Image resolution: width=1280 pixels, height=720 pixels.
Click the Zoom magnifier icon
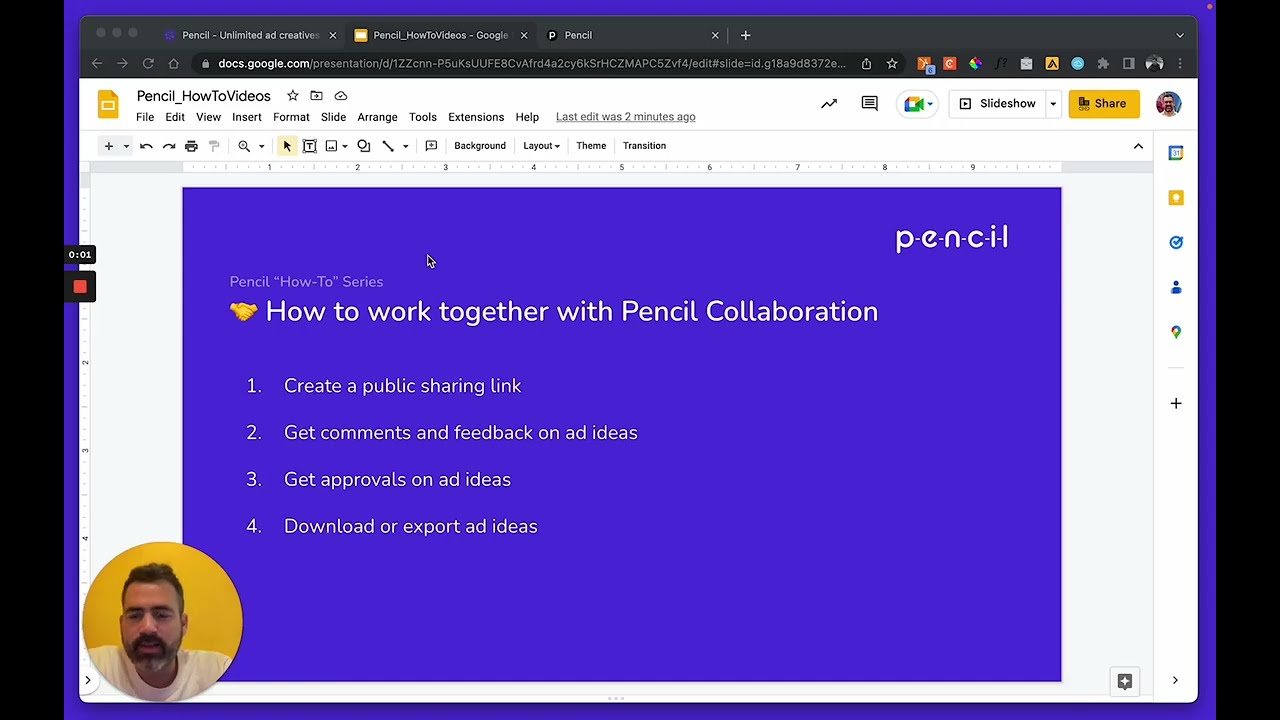click(x=244, y=146)
